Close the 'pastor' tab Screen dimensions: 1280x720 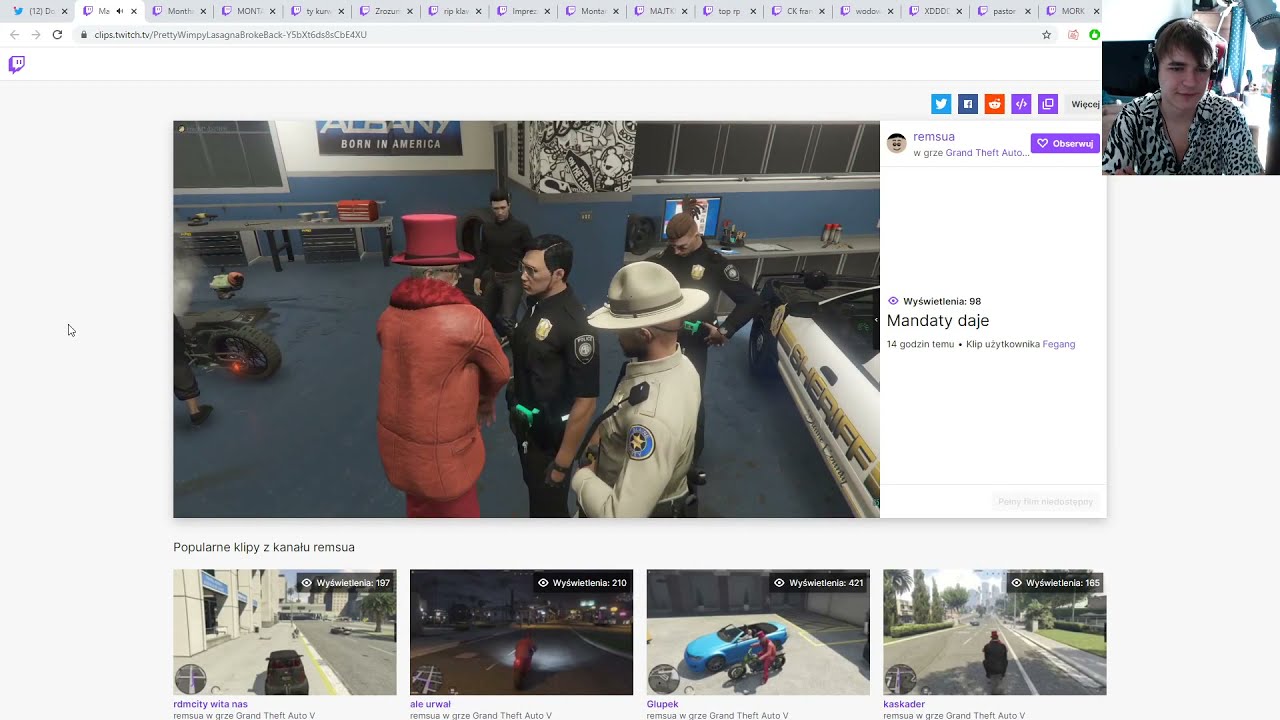1028,11
